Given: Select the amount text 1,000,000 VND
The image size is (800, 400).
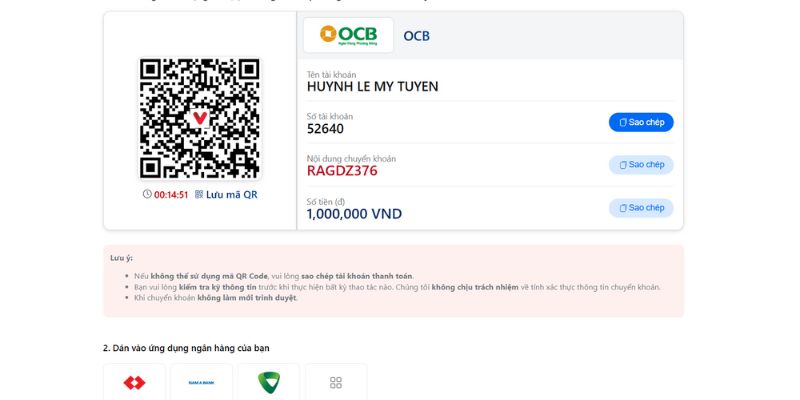Looking at the screenshot, I should click(354, 214).
